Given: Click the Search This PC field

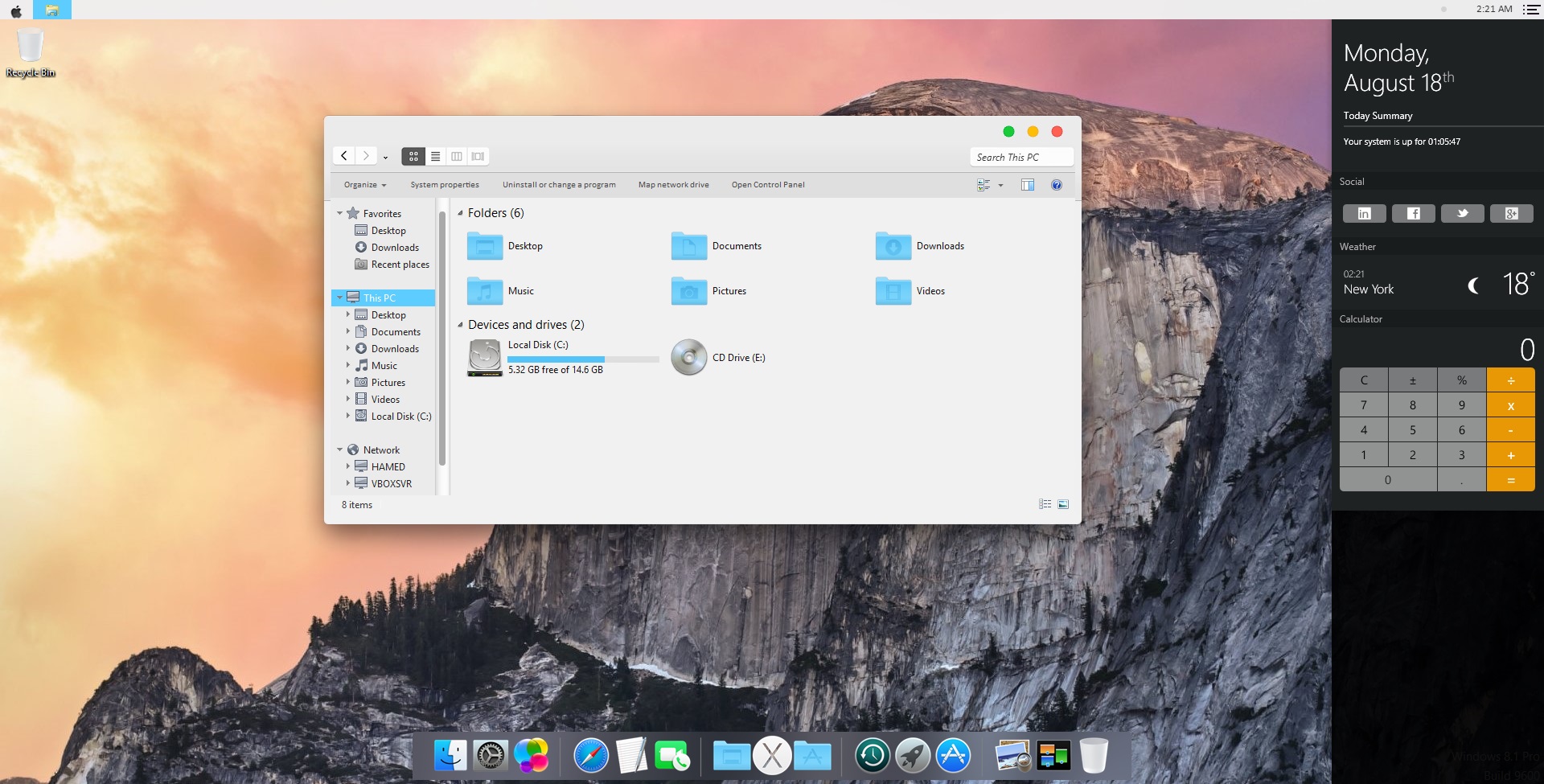Looking at the screenshot, I should (1020, 157).
